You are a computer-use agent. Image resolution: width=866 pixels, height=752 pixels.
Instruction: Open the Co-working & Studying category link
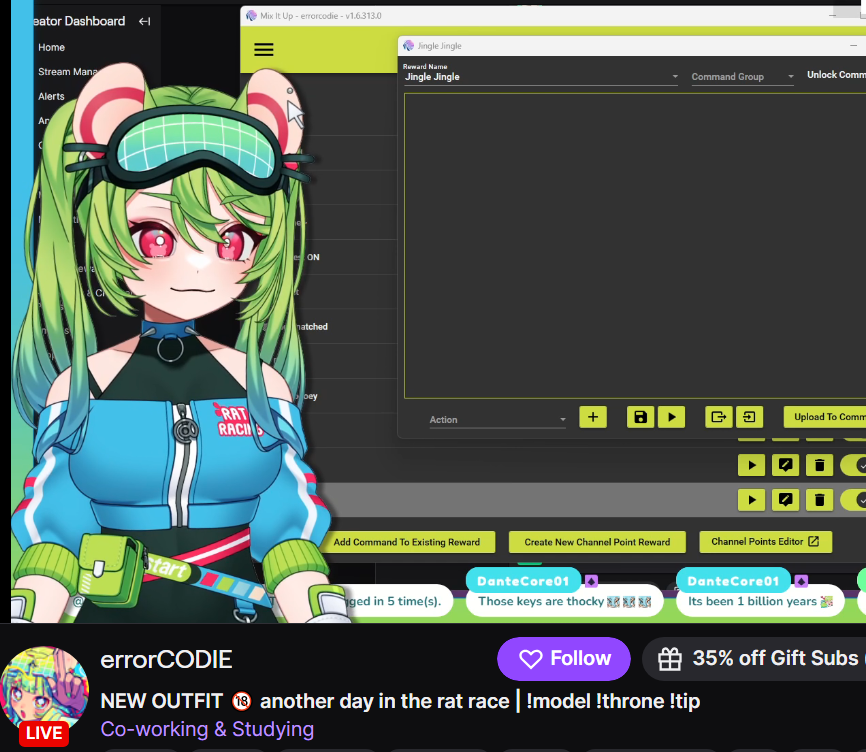[207, 729]
